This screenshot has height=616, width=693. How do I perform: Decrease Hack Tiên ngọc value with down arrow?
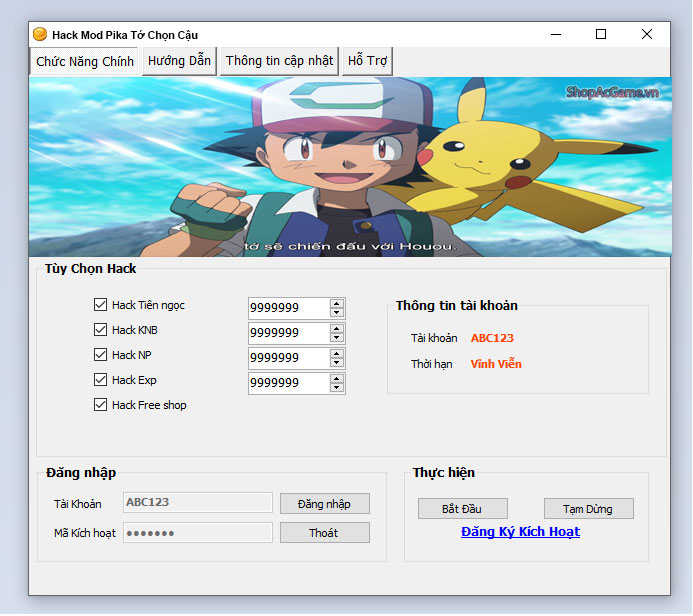[337, 313]
